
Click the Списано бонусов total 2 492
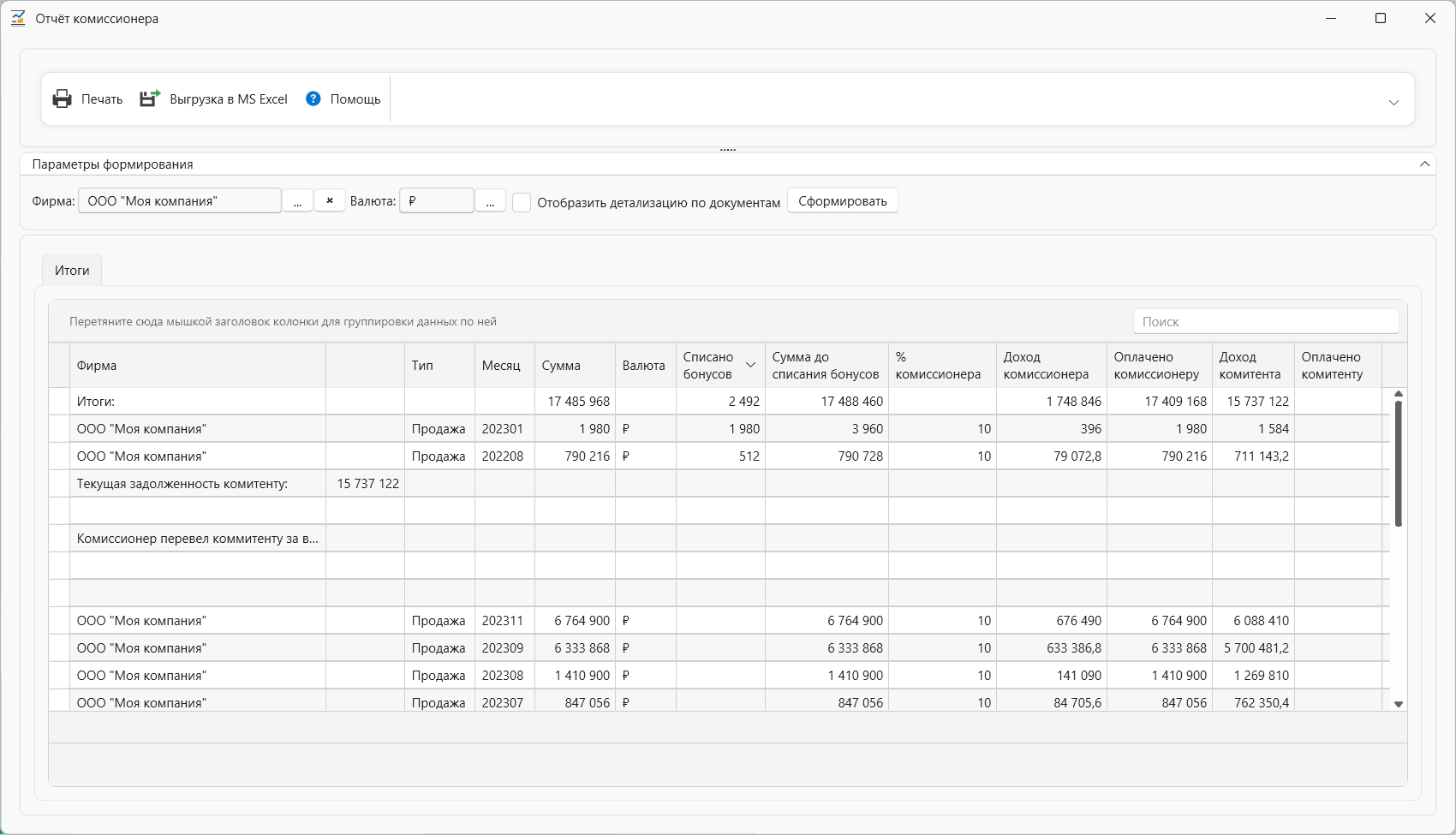(x=720, y=402)
